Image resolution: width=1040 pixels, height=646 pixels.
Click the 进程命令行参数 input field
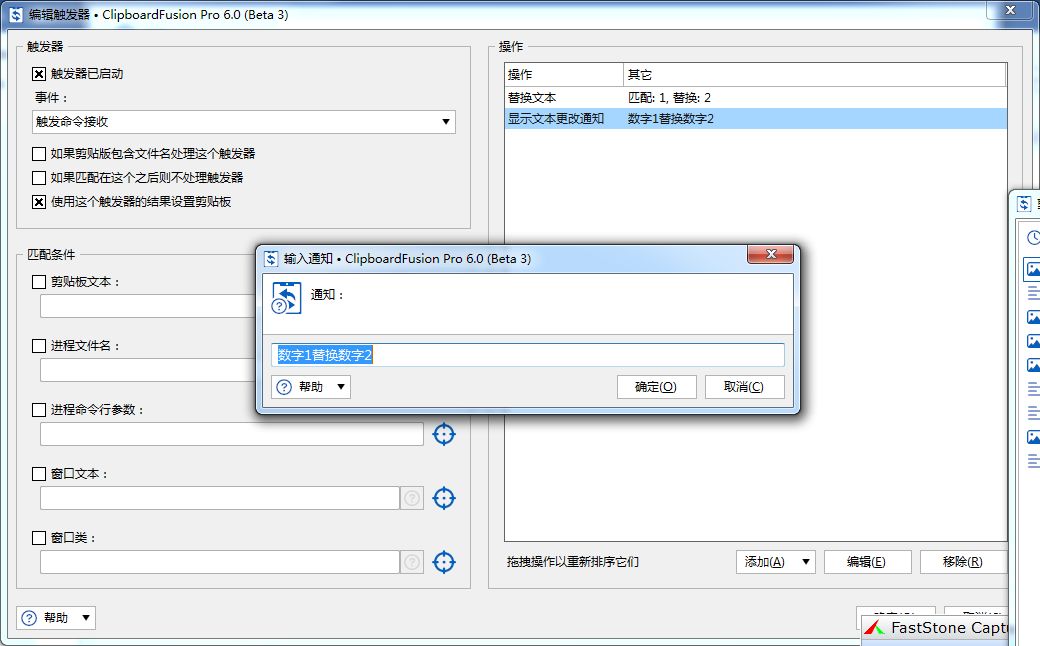coord(231,434)
